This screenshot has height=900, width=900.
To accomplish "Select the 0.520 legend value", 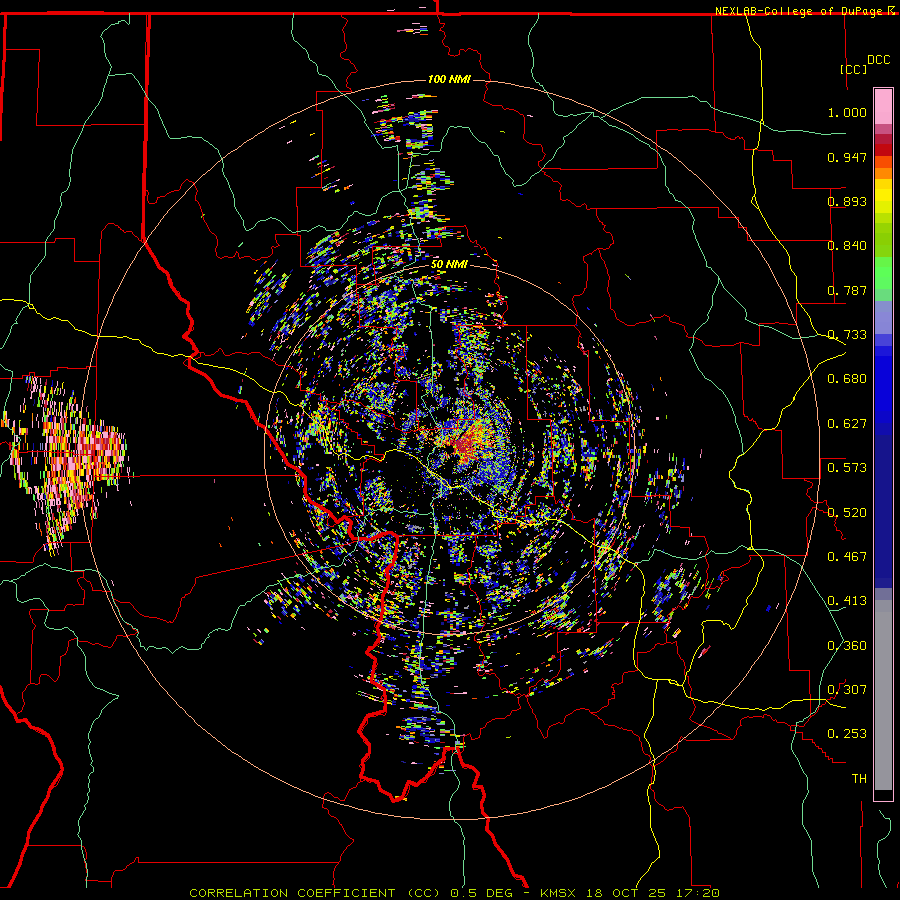I will [847, 513].
